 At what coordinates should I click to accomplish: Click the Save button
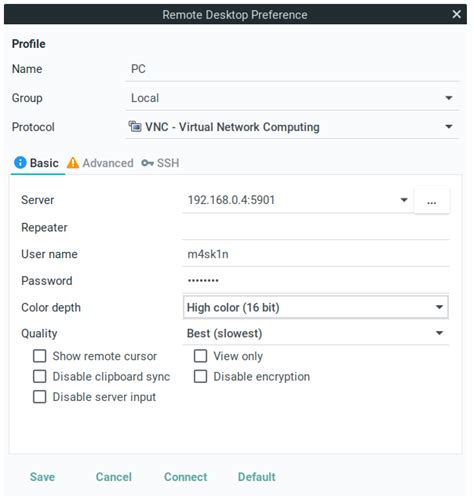tap(42, 477)
